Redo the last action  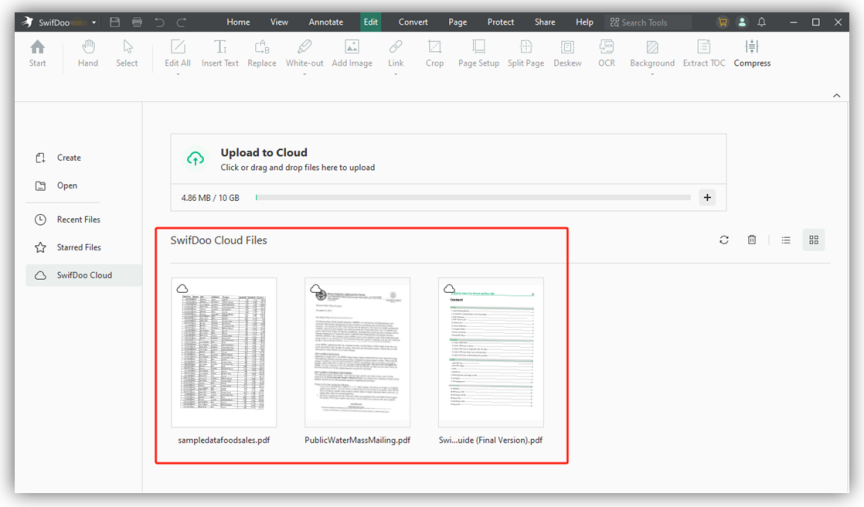pos(181,22)
